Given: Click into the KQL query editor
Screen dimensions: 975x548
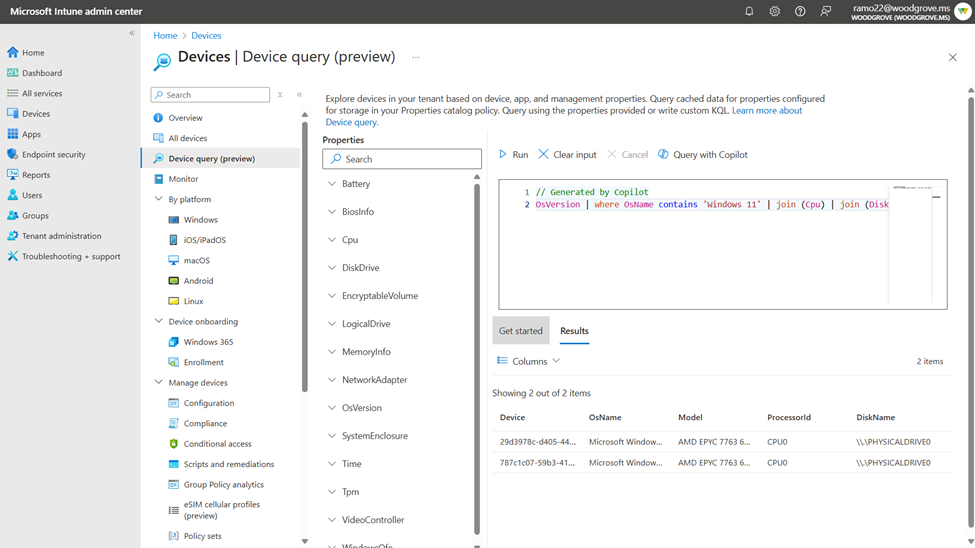Looking at the screenshot, I should [723, 244].
